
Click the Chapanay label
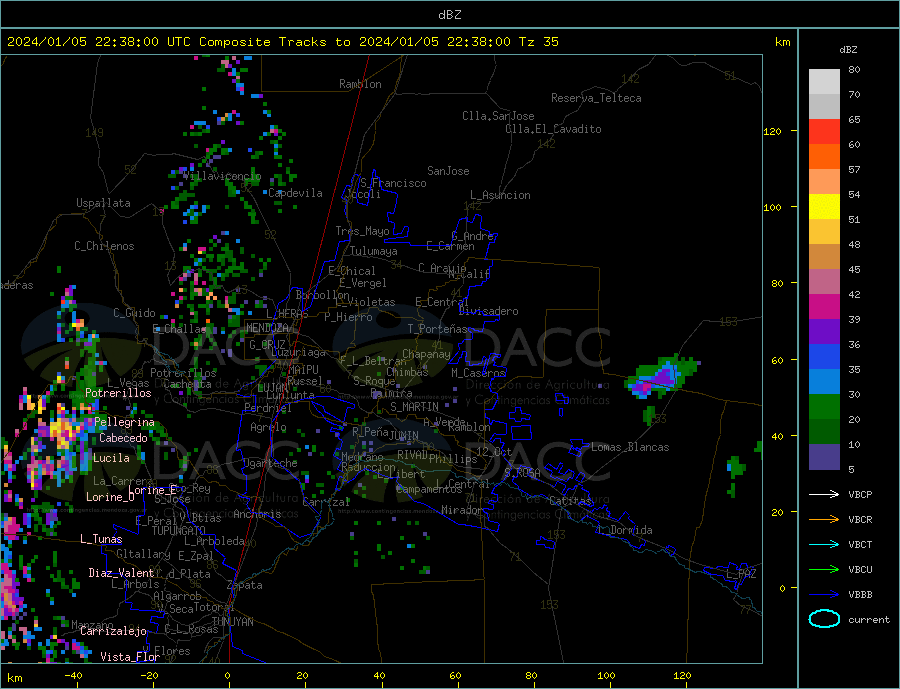coord(426,354)
